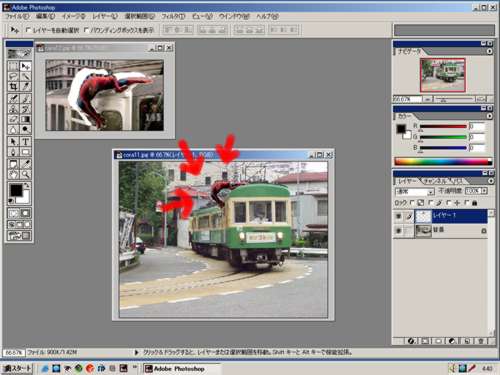The height and width of the screenshot is (375, 500).
Task: Select the Rectangle shape tool
Action: (x=25, y=152)
